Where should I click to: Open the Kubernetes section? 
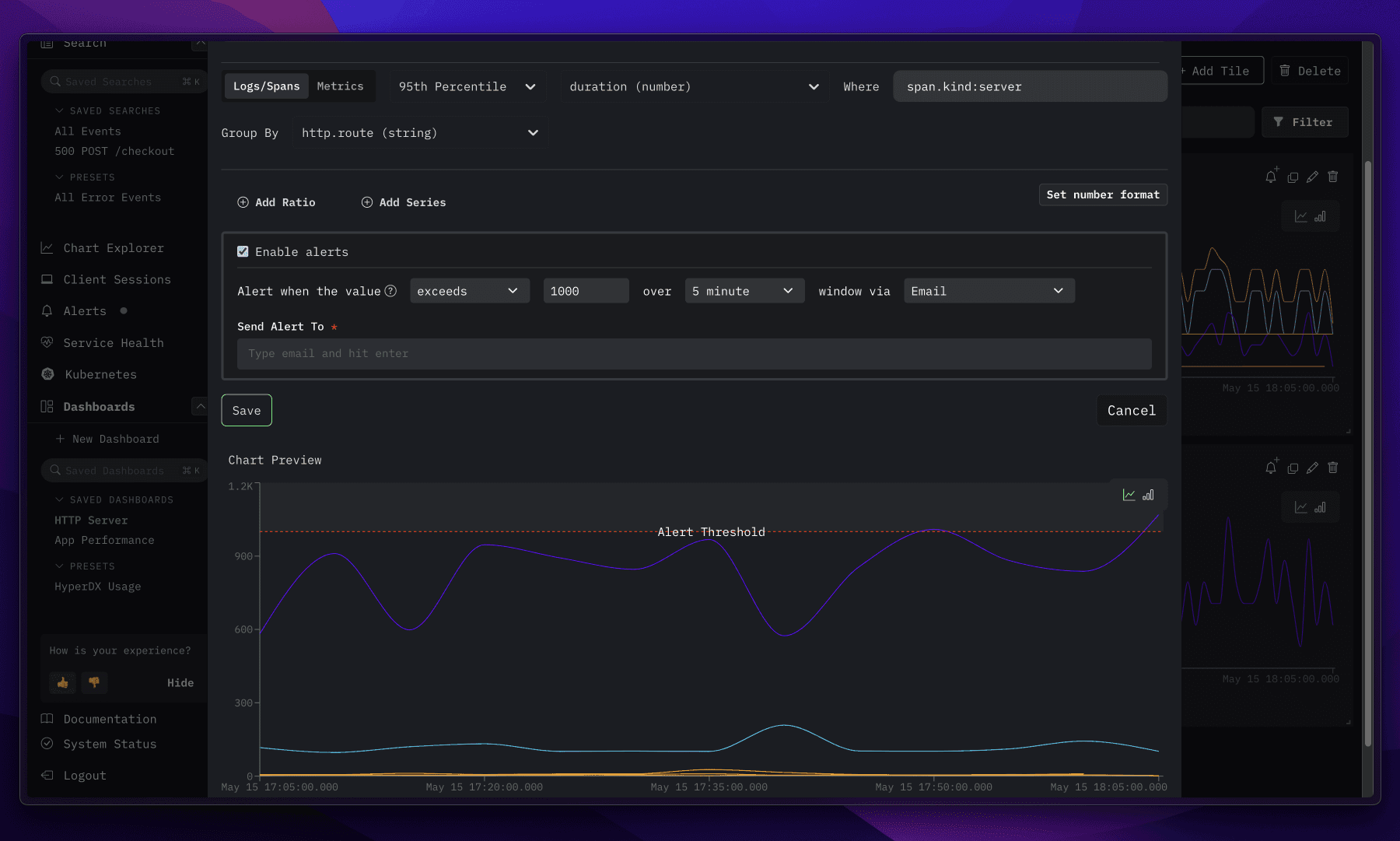[99, 374]
